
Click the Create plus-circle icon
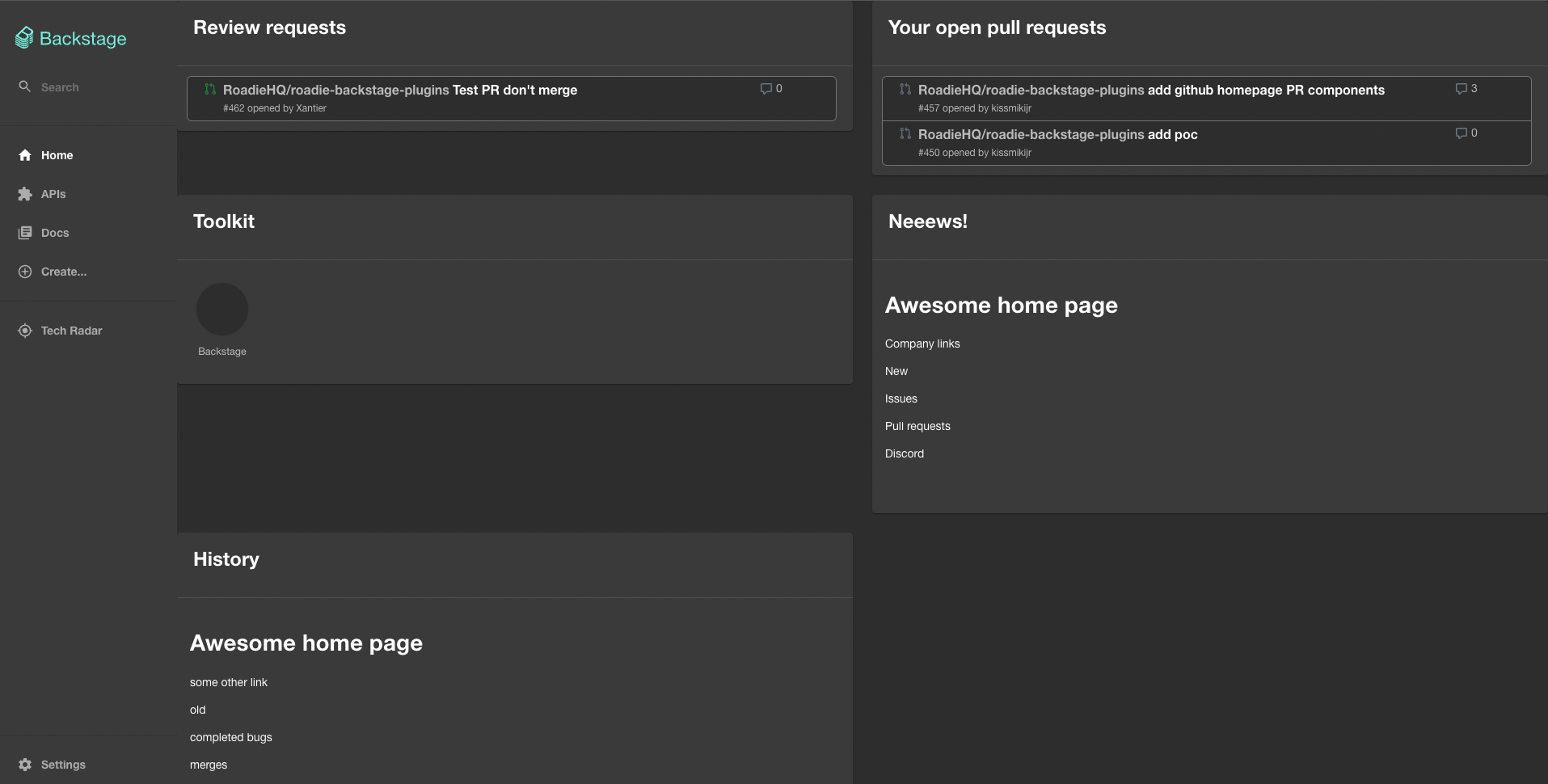[25, 272]
